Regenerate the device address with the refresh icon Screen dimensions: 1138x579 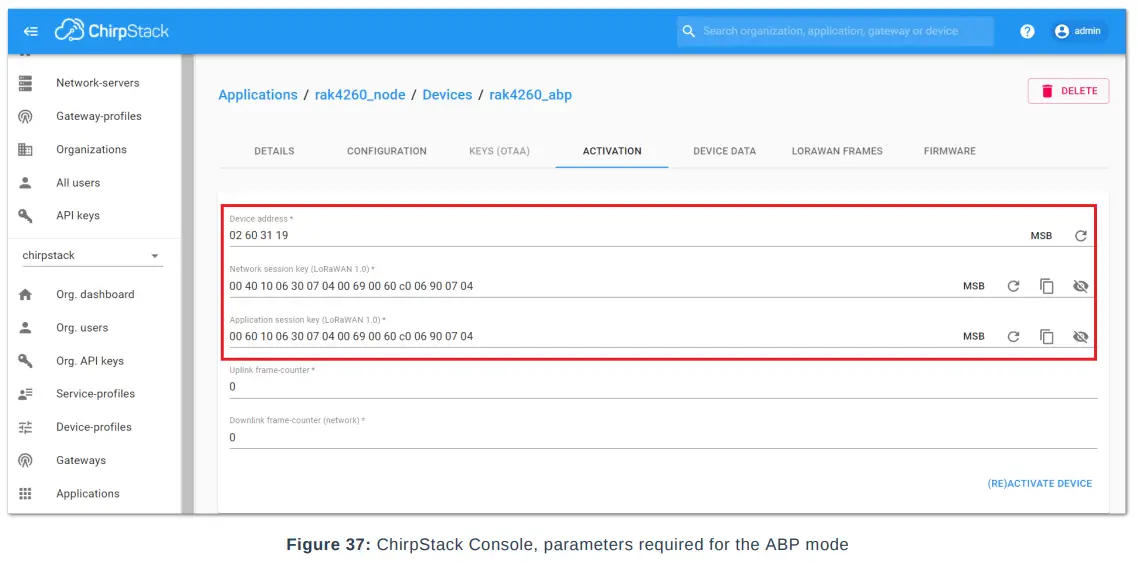click(x=1082, y=235)
